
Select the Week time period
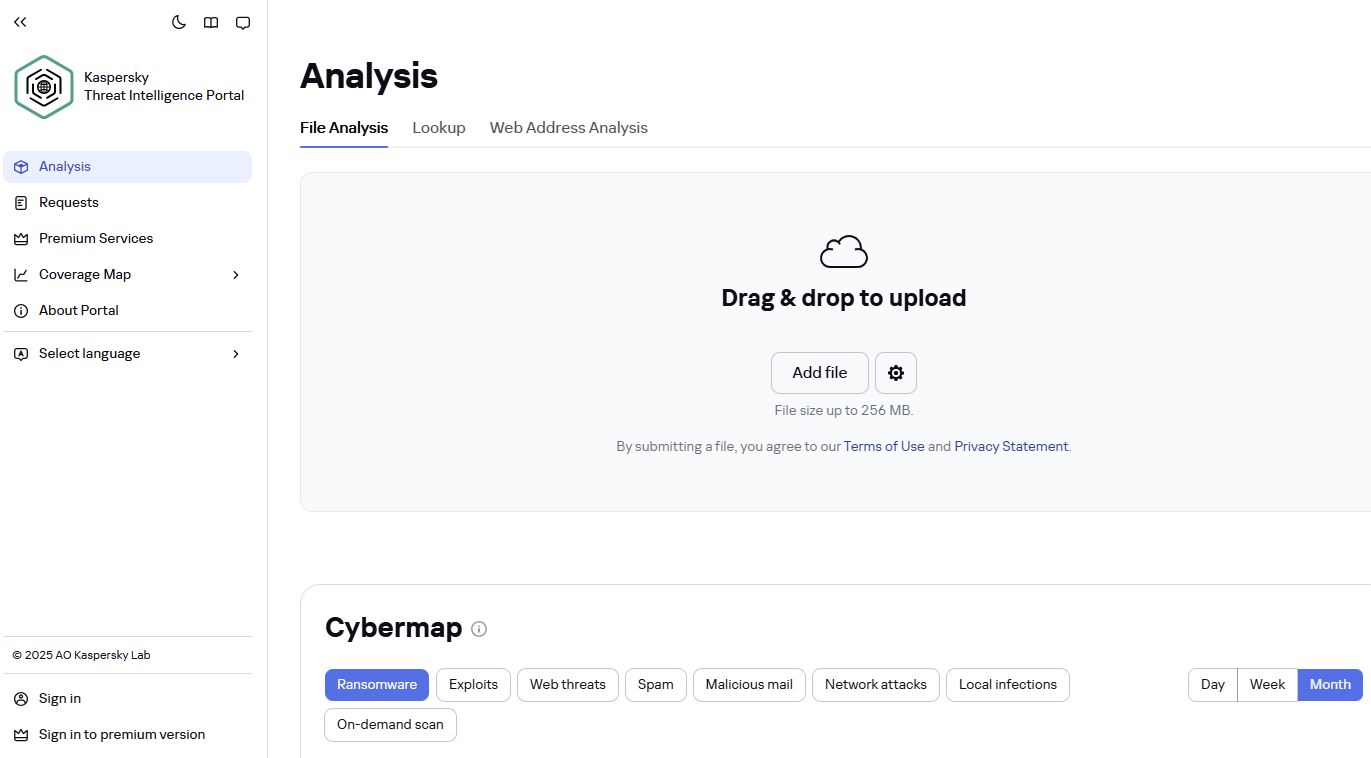pos(1267,685)
